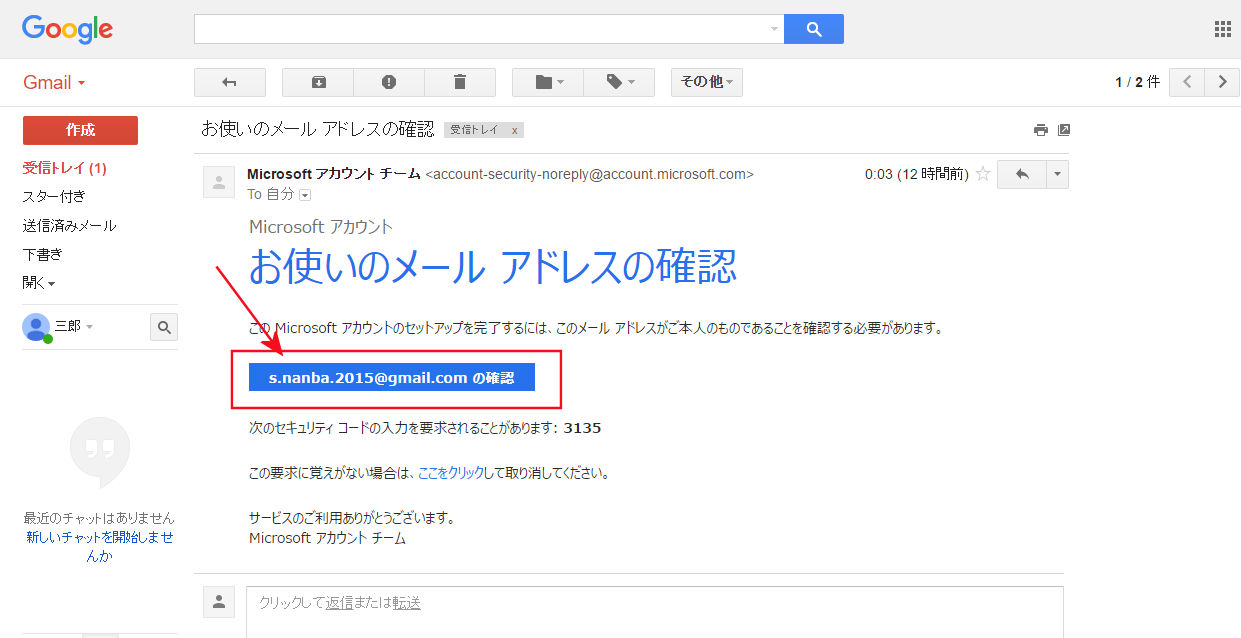Image resolution: width=1241 pixels, height=638 pixels.
Task: Click the sender's avatar picture
Action: coord(219,182)
